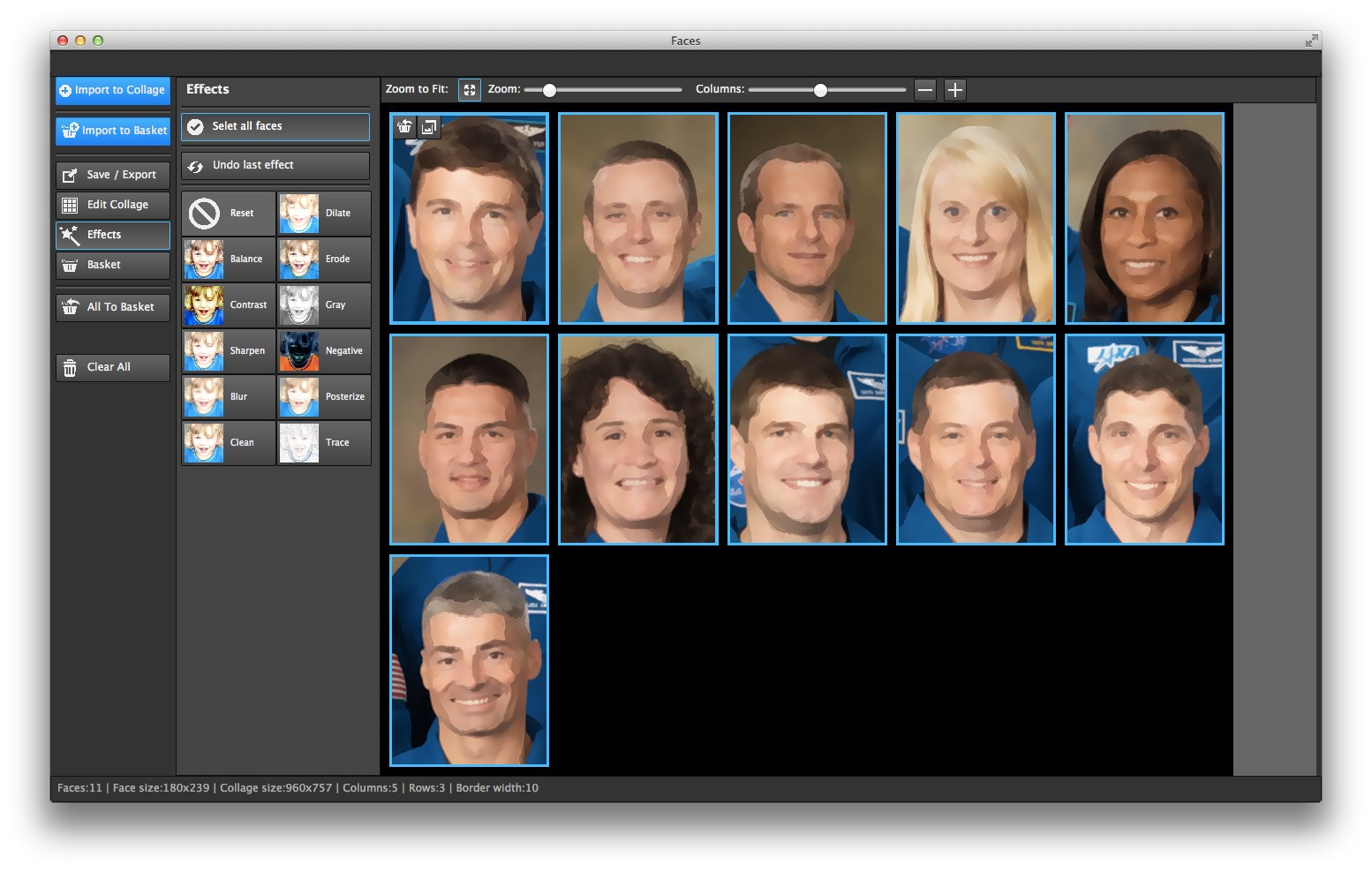
Task: Open the Basket panel in the sidebar
Action: (113, 265)
